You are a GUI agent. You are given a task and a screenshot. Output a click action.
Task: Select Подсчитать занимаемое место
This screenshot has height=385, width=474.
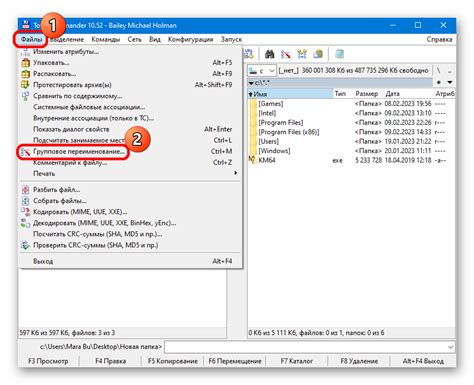(130, 140)
